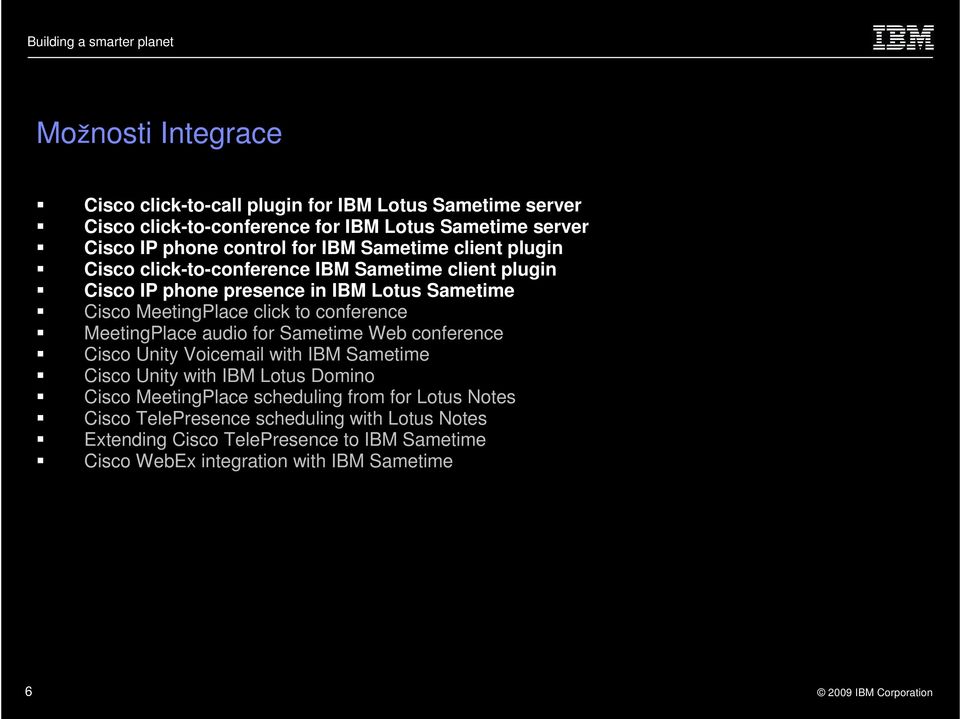Click the '© 2009 IBM Corporation' footer
This screenshot has width=960, height=719.
[x=874, y=692]
